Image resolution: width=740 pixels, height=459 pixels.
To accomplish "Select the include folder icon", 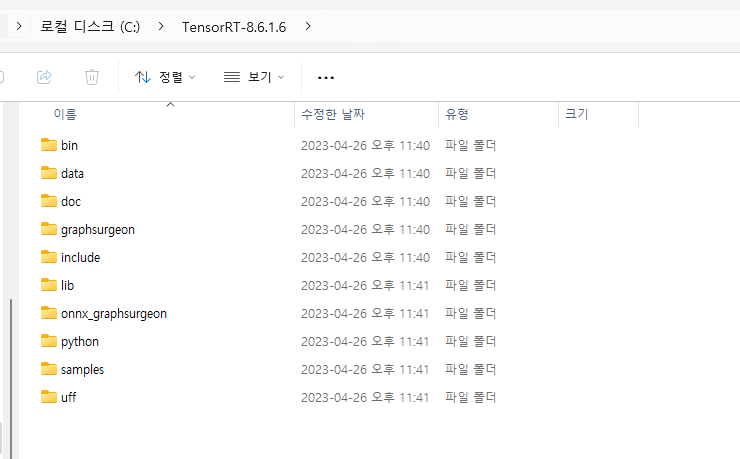I will (49, 257).
